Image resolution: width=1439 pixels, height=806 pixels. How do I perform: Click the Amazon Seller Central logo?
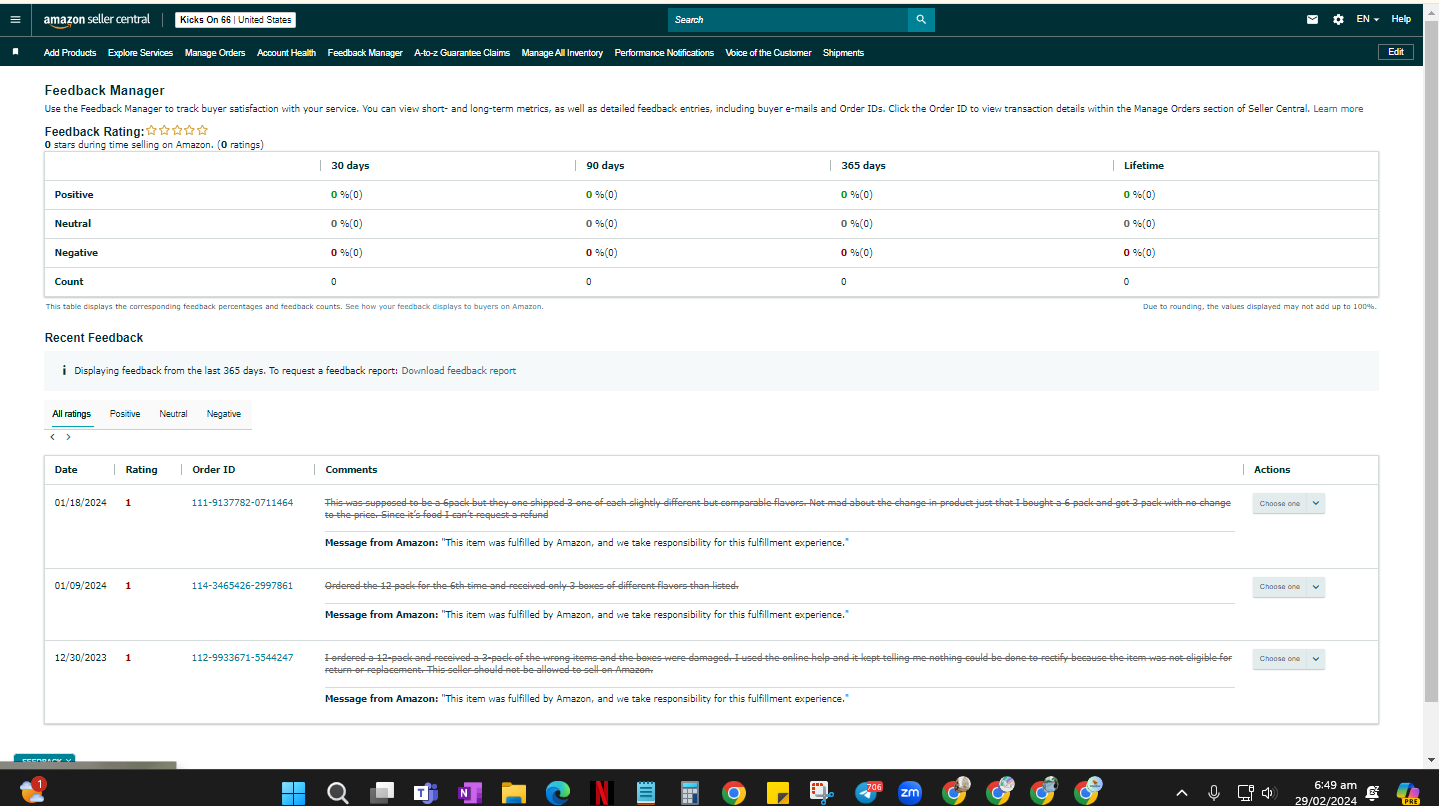click(x=97, y=20)
